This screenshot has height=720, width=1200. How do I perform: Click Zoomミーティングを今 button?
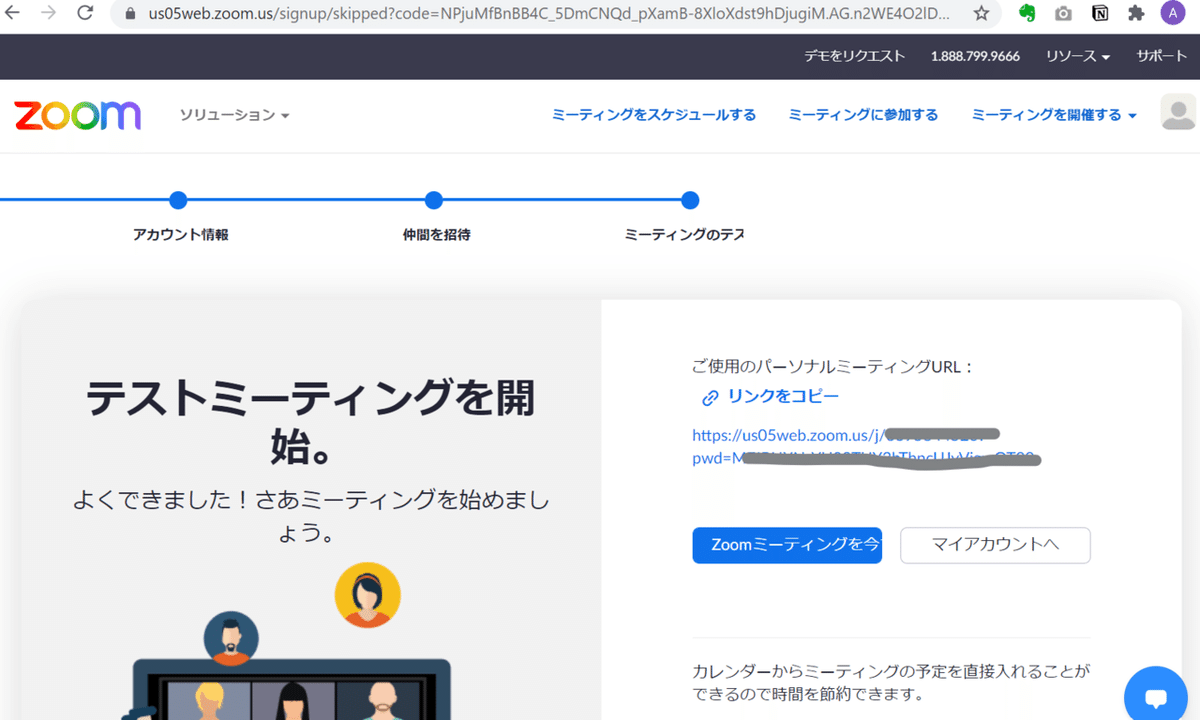click(787, 545)
